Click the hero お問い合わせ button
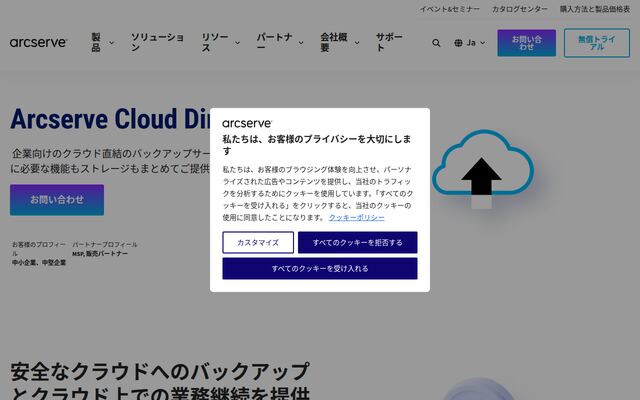 pyautogui.click(x=57, y=200)
